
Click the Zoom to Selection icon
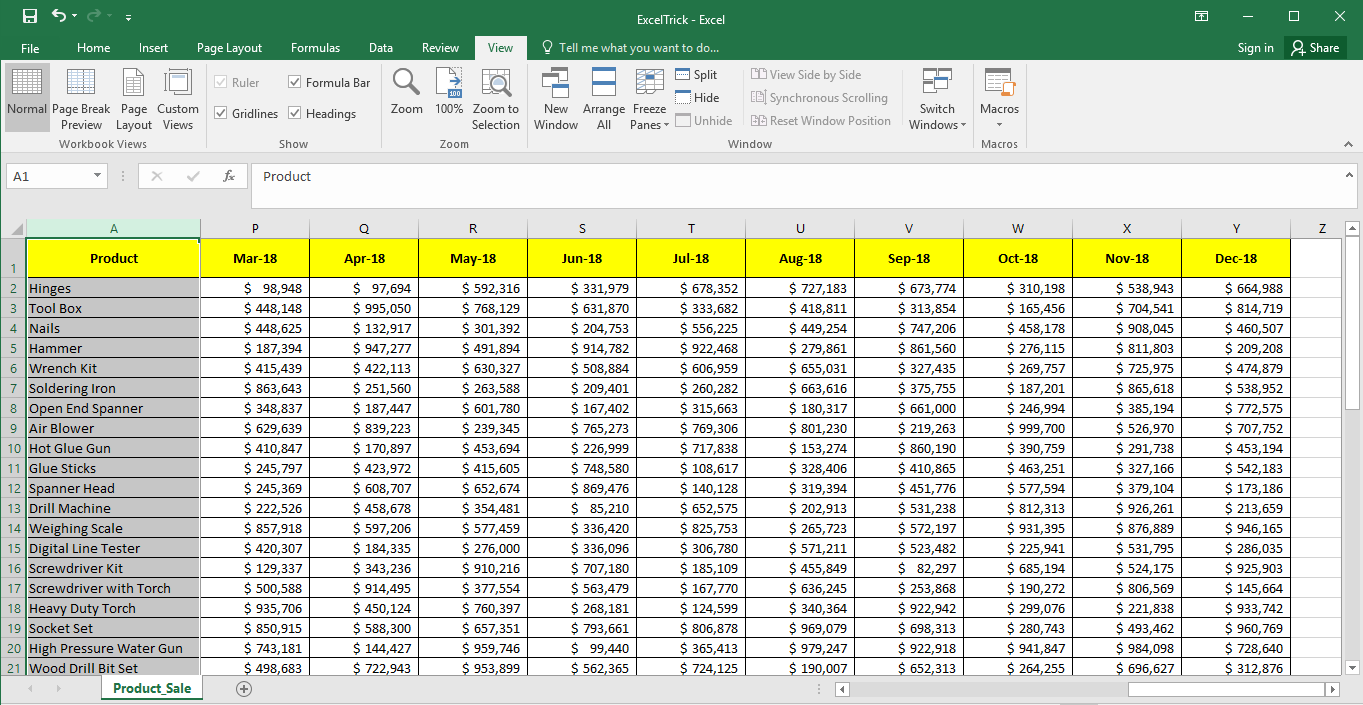[496, 99]
